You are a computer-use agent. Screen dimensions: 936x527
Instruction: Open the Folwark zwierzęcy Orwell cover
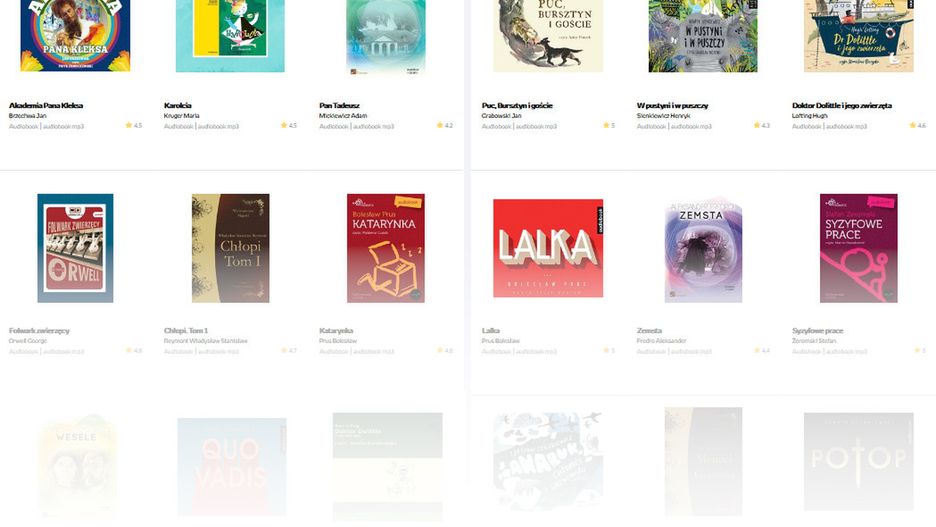pos(75,248)
